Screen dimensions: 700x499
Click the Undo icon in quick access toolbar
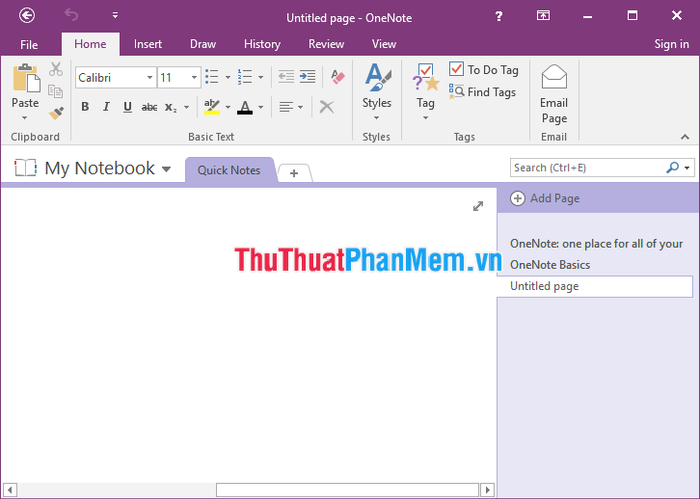[71, 15]
